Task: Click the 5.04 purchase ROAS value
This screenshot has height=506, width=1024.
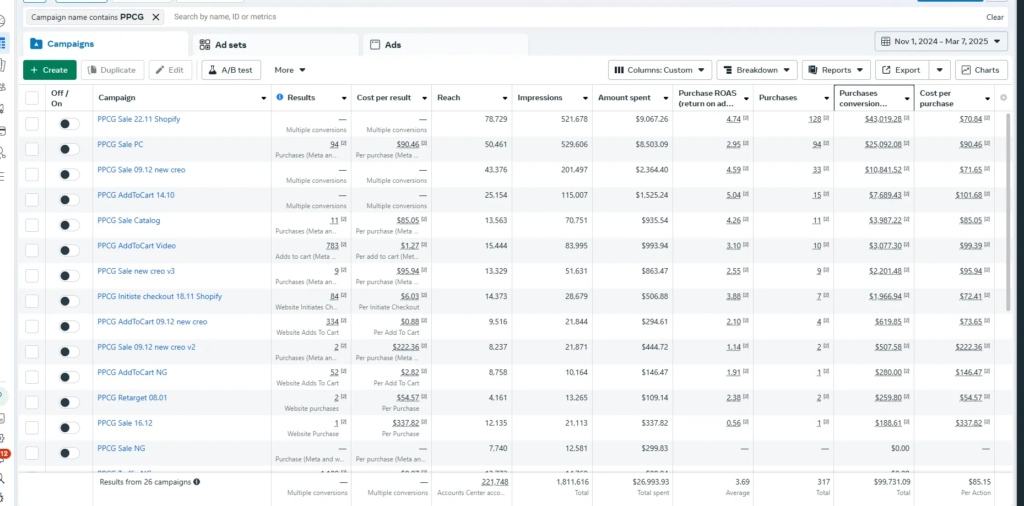Action: coord(733,195)
